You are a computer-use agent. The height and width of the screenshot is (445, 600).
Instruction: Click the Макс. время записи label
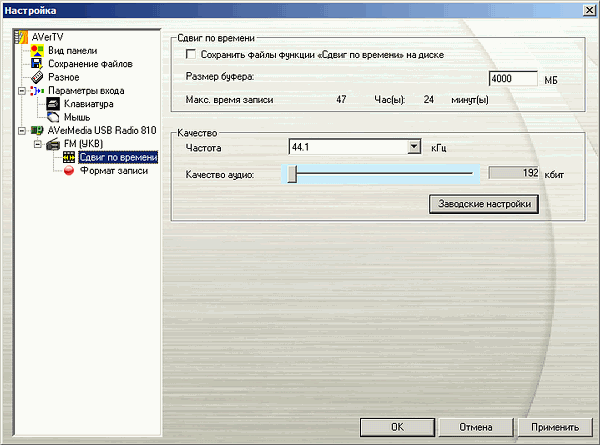click(x=229, y=100)
